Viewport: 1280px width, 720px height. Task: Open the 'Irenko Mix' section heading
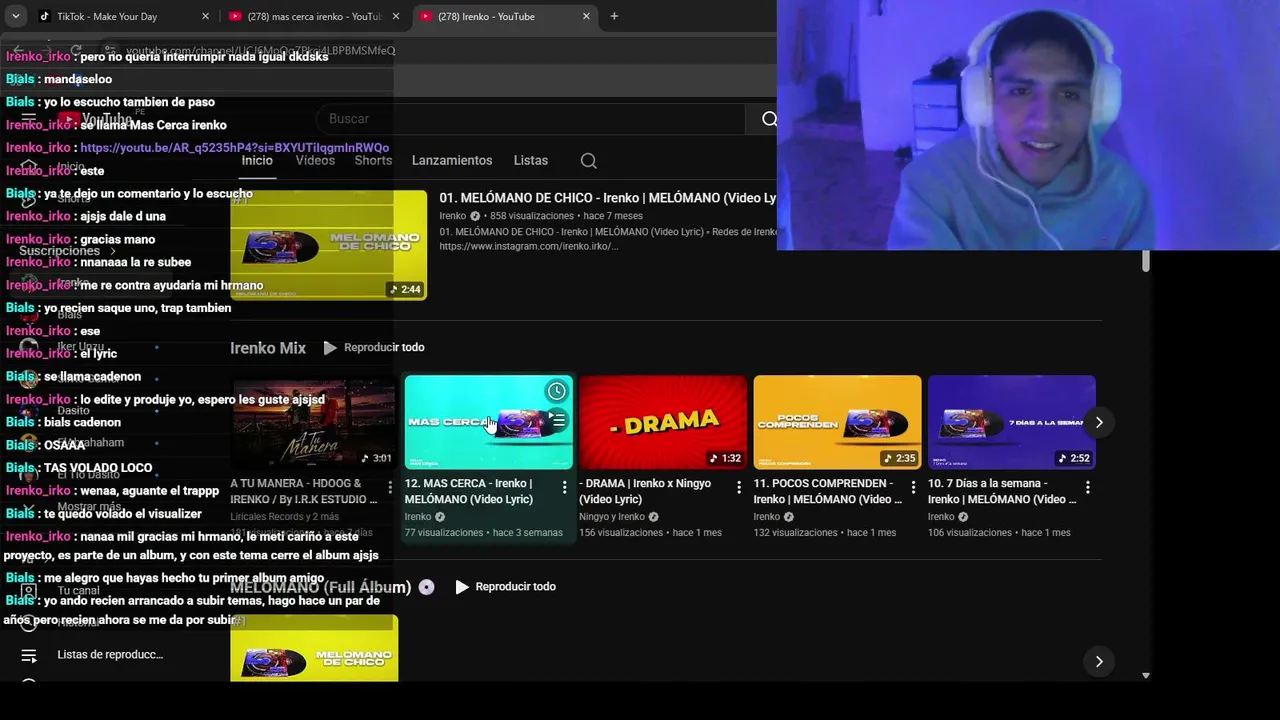click(x=268, y=348)
